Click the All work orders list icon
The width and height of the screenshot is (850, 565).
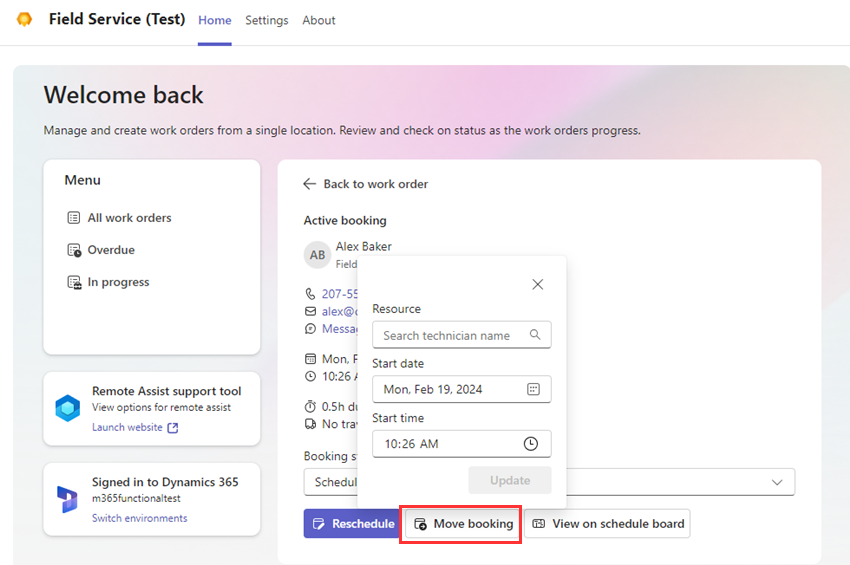click(74, 217)
